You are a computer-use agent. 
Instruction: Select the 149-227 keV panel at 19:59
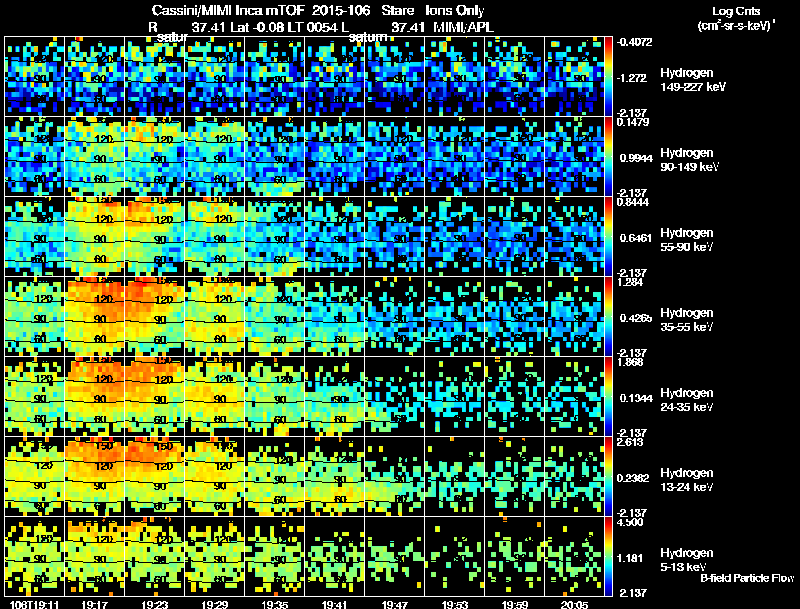(x=515, y=77)
